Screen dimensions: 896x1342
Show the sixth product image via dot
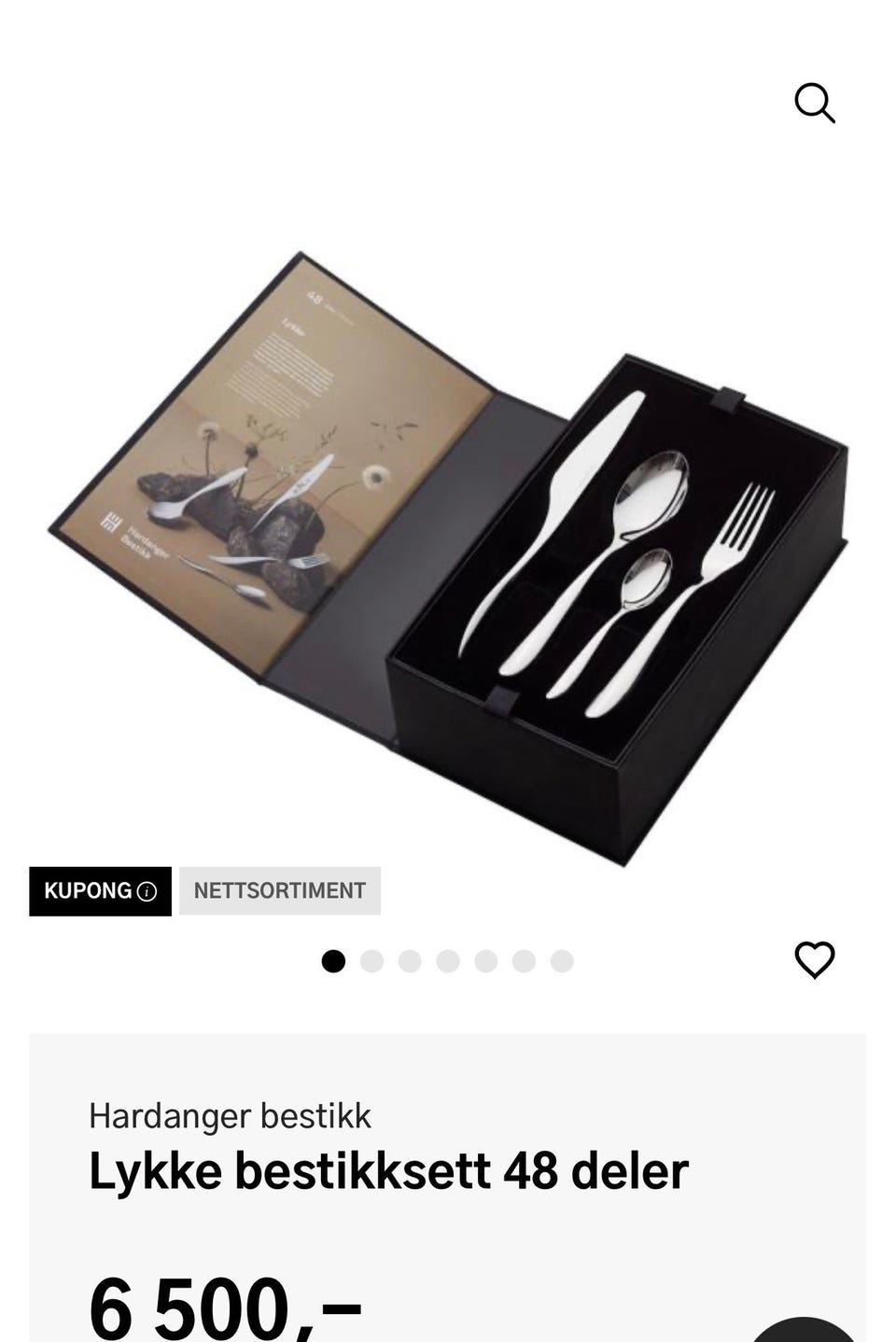click(524, 961)
